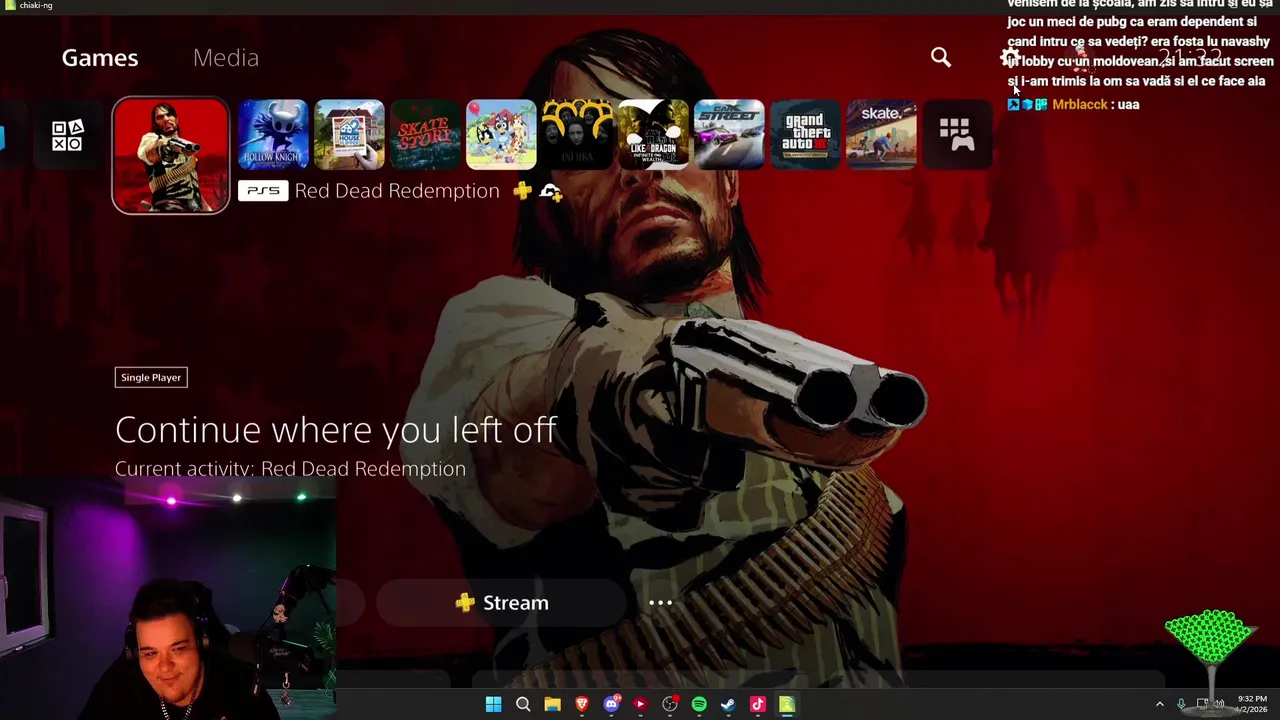Screen dimensions: 1280x720
Task: Select the CarX Street game tile
Action: tap(729, 134)
